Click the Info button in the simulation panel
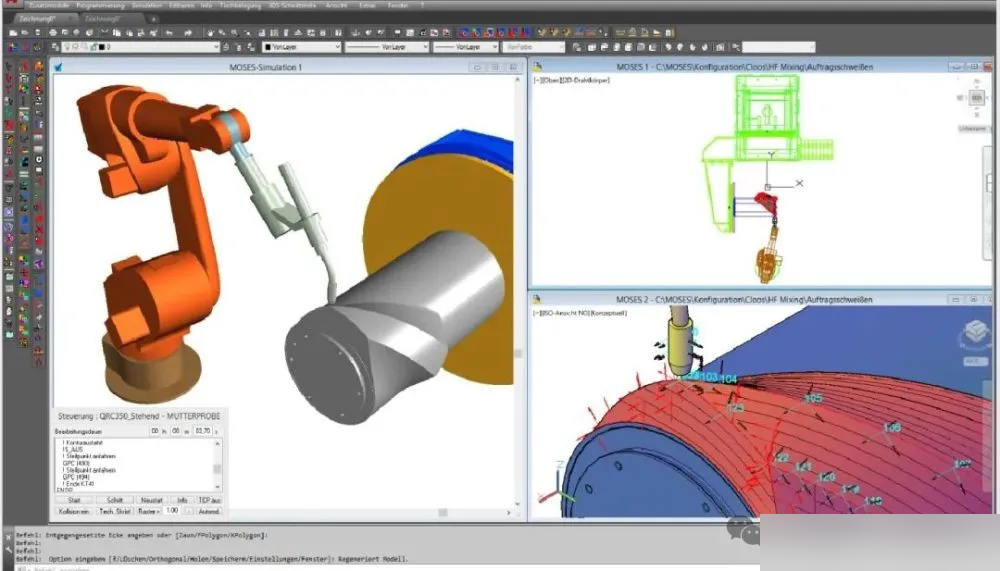Viewport: 1000px width, 571px height. pos(182,500)
